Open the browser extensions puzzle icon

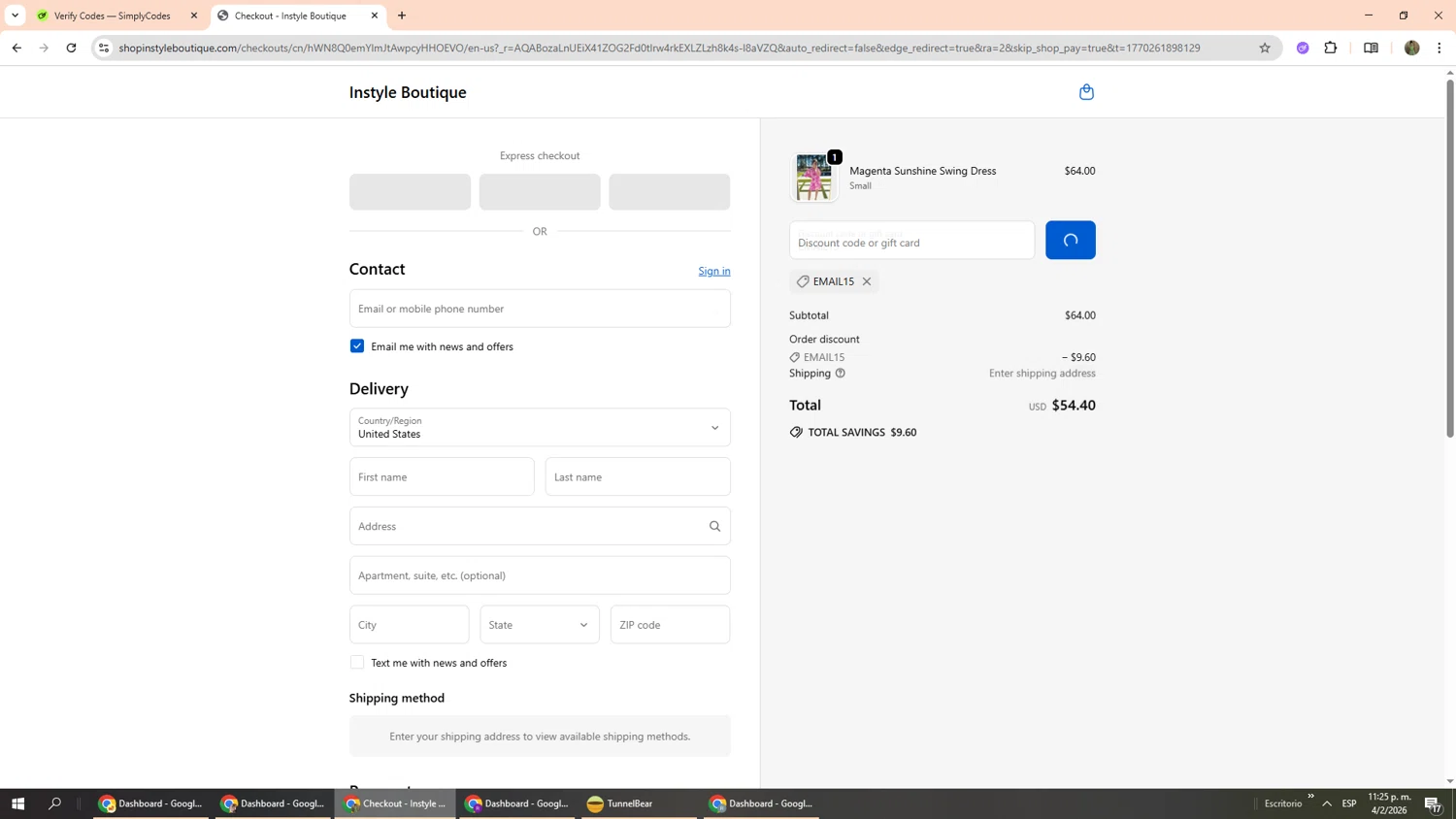[1331, 48]
